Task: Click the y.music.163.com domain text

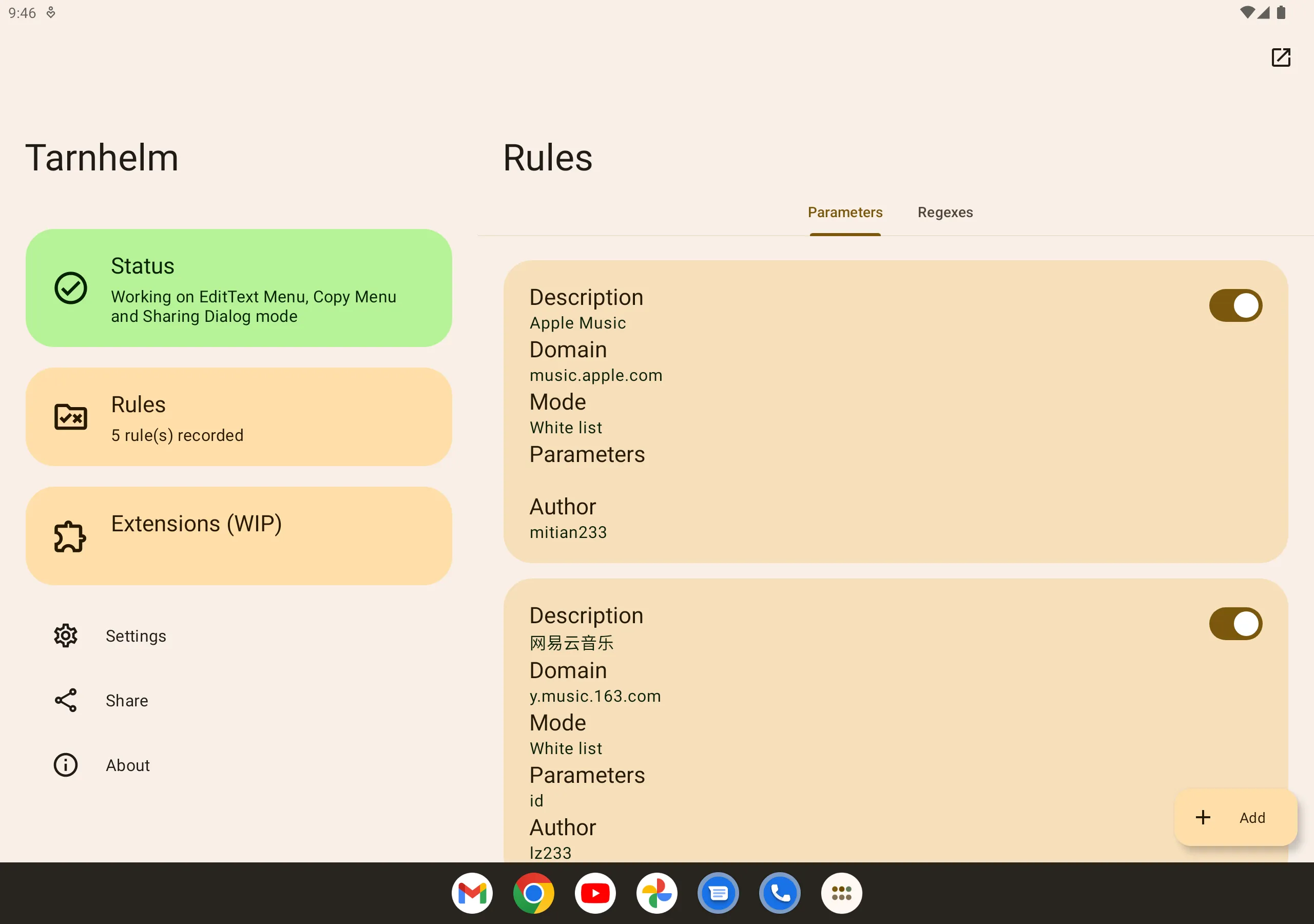Action: pos(595,696)
